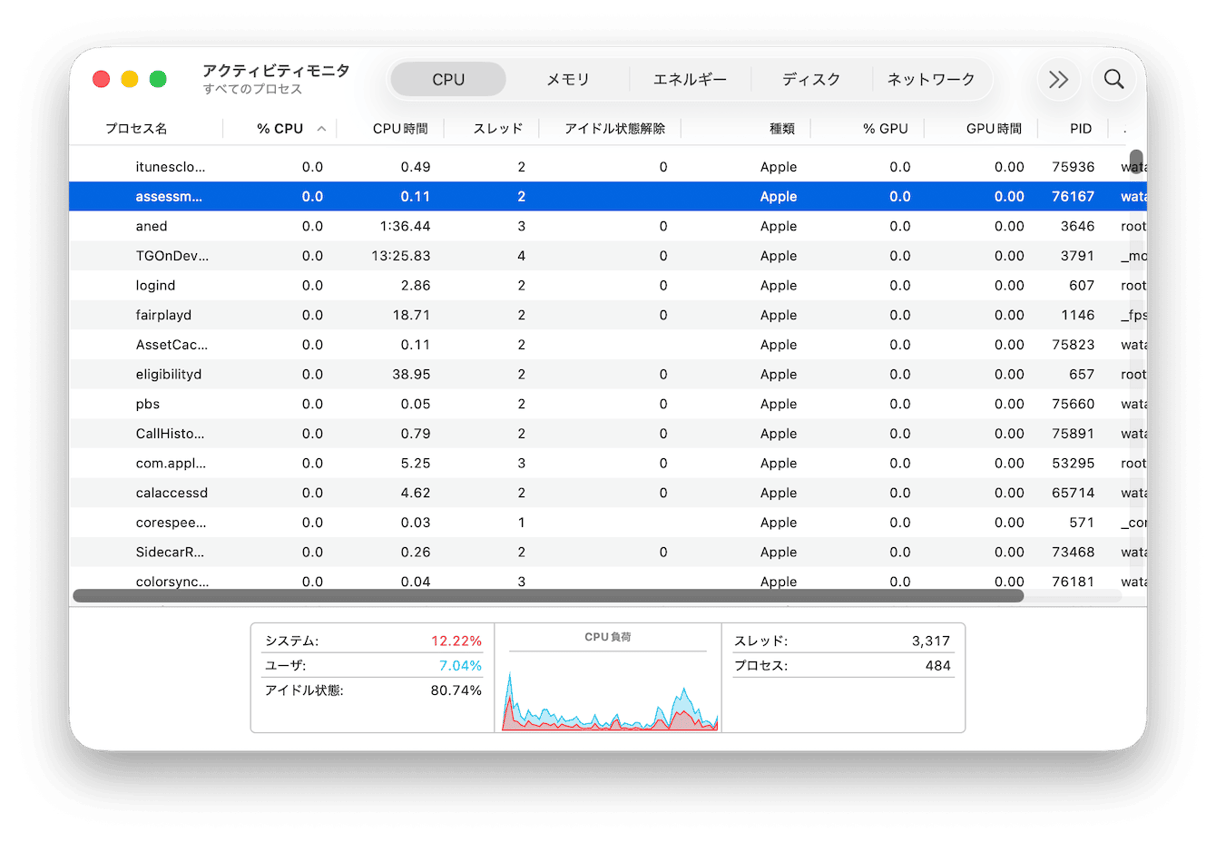This screenshot has width=1216, height=842.
Task: Click the ユーザ 7.04% value
Action: coord(460,665)
